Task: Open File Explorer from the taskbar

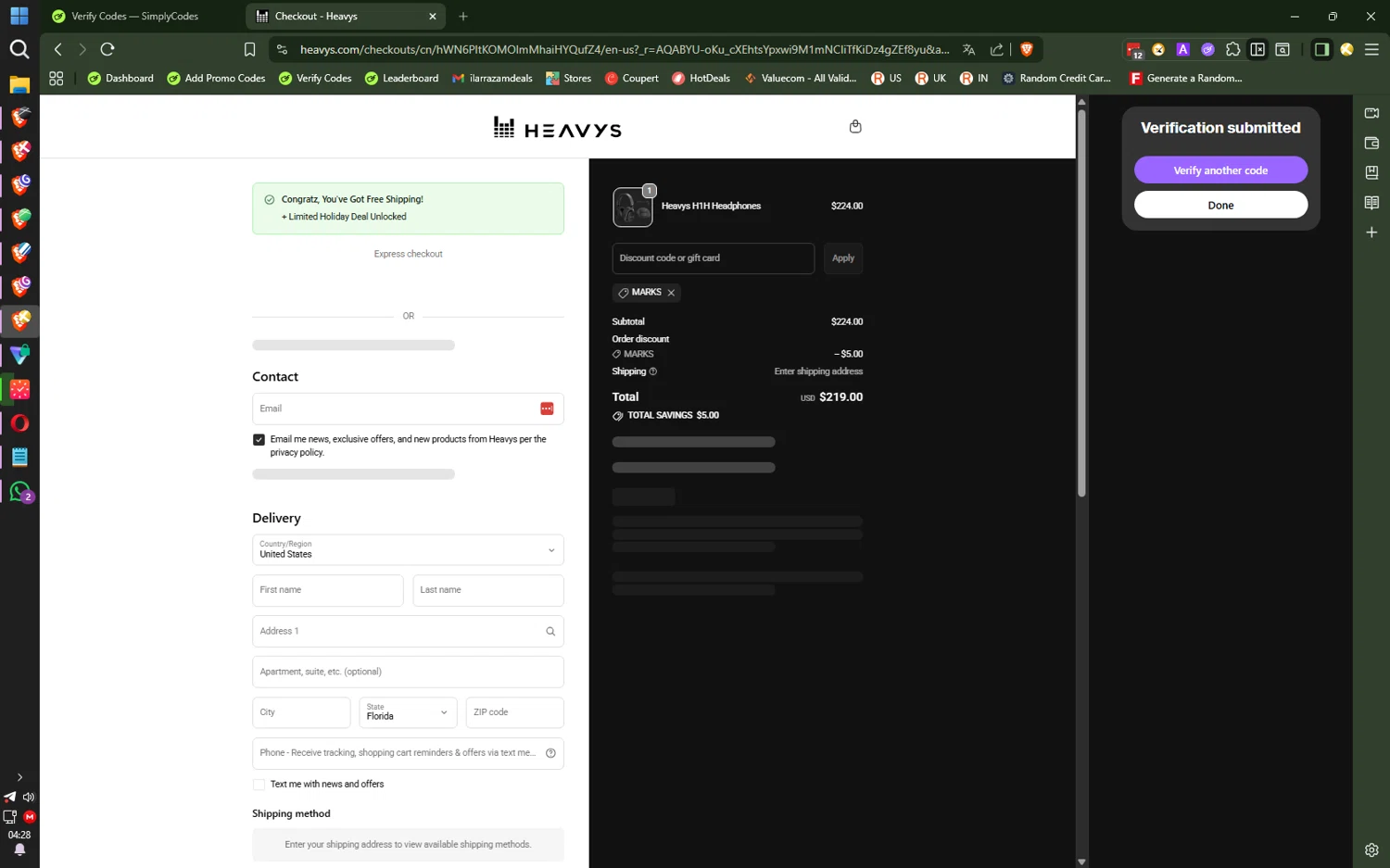Action: [x=19, y=85]
